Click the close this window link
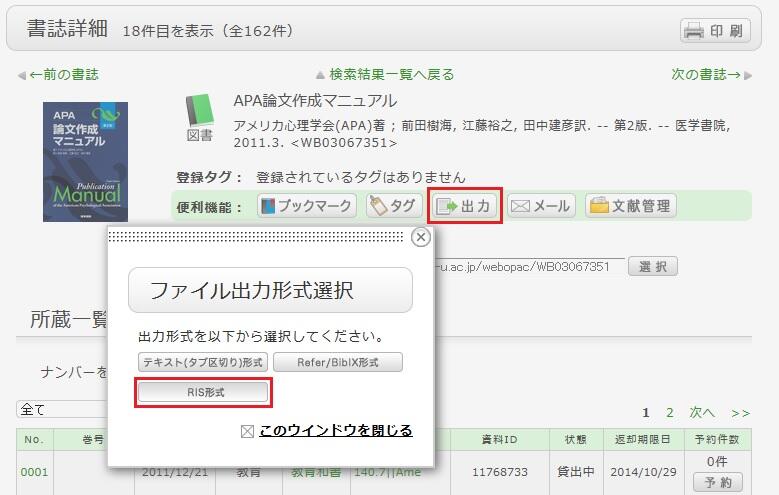The height and width of the screenshot is (495, 779). [x=335, y=431]
